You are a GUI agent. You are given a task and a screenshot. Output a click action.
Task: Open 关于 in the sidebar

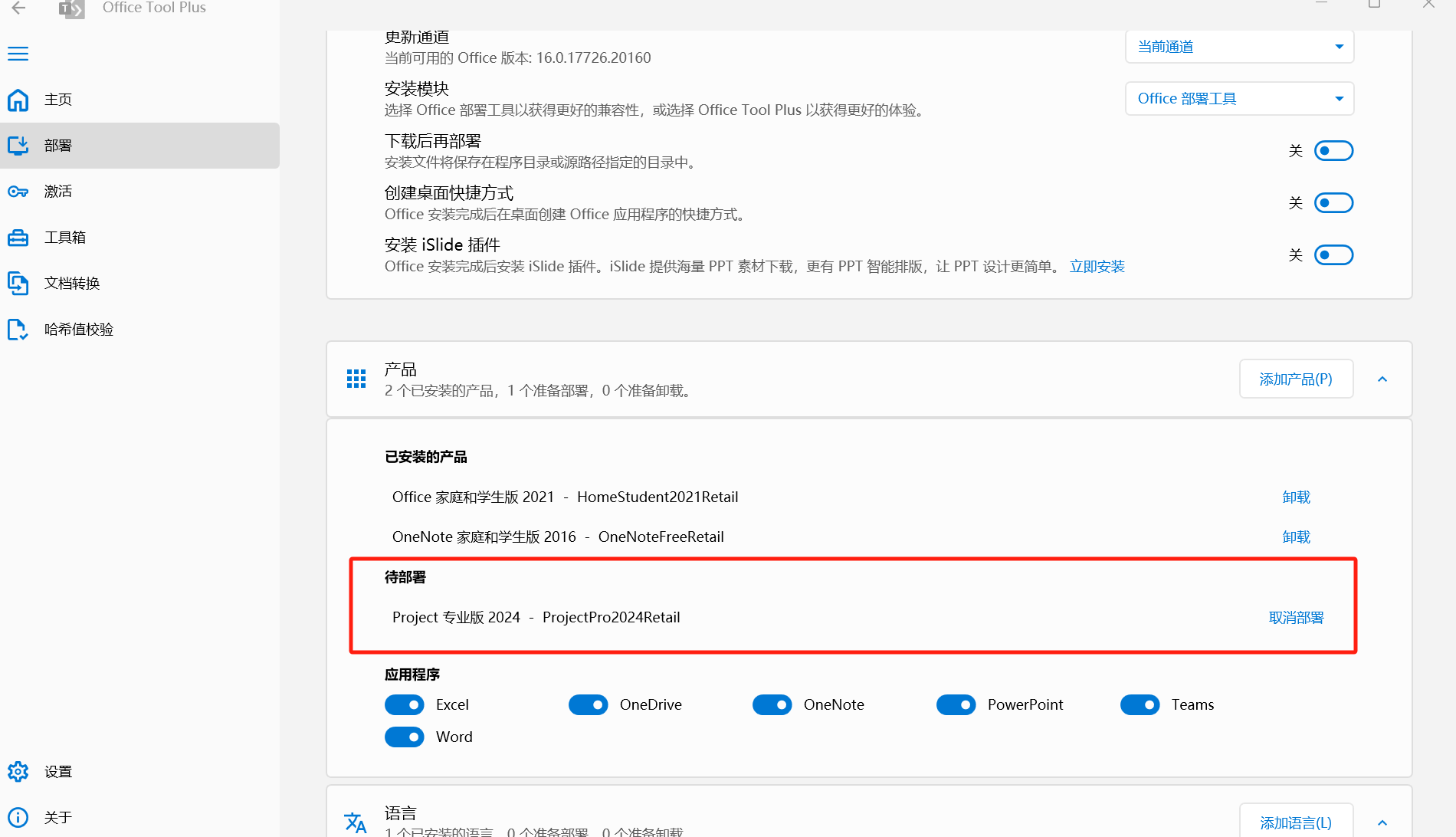coord(139,817)
